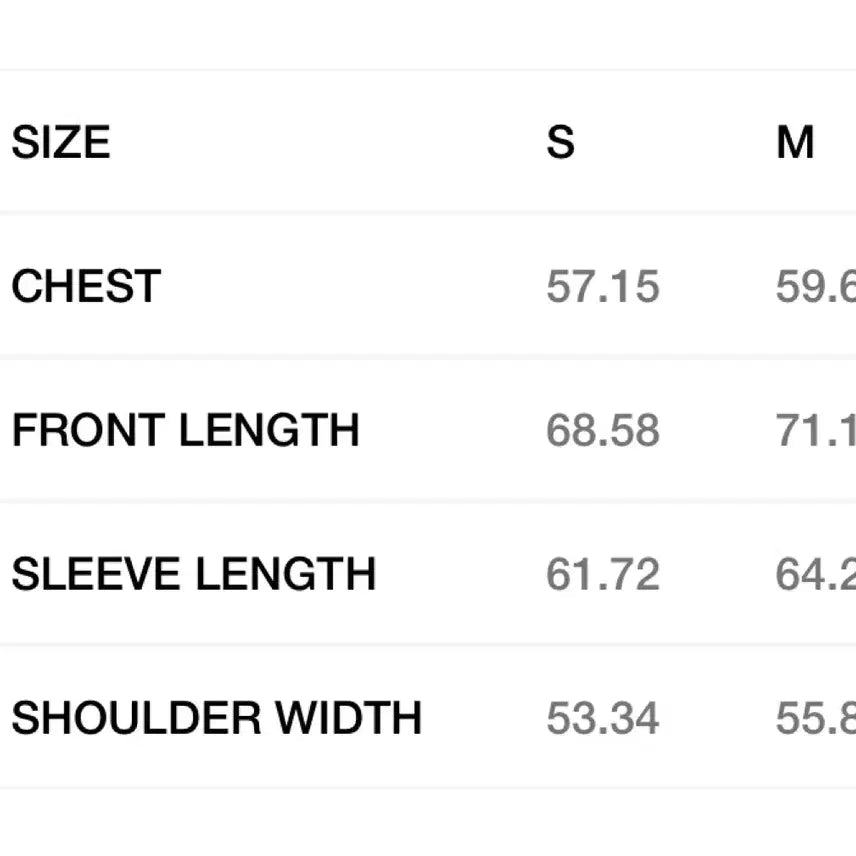
Task: Click the M size column header
Action: pyautogui.click(x=795, y=142)
